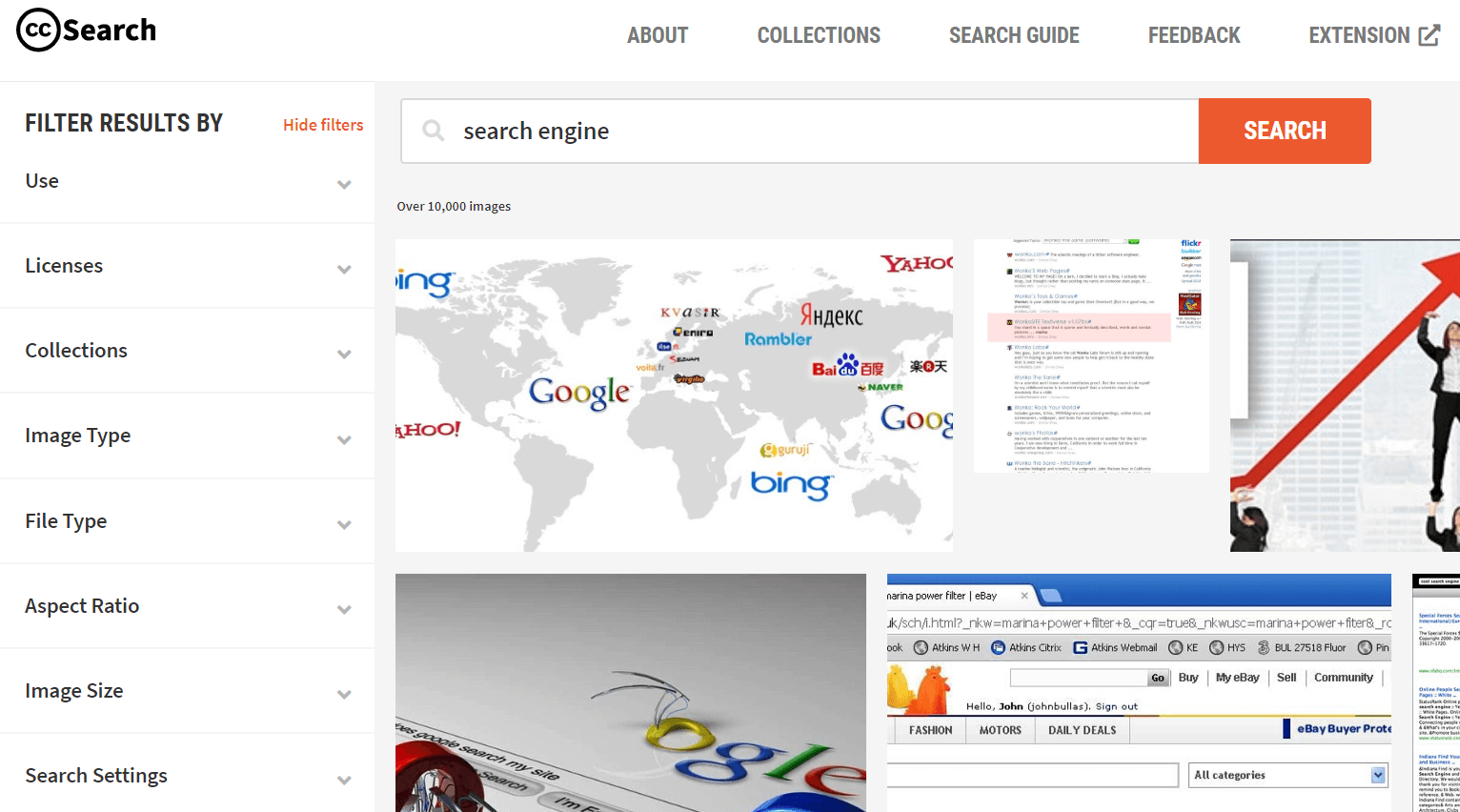Click the FILTER RESULTS BY heading
This screenshot has width=1460, height=812.
(x=124, y=123)
